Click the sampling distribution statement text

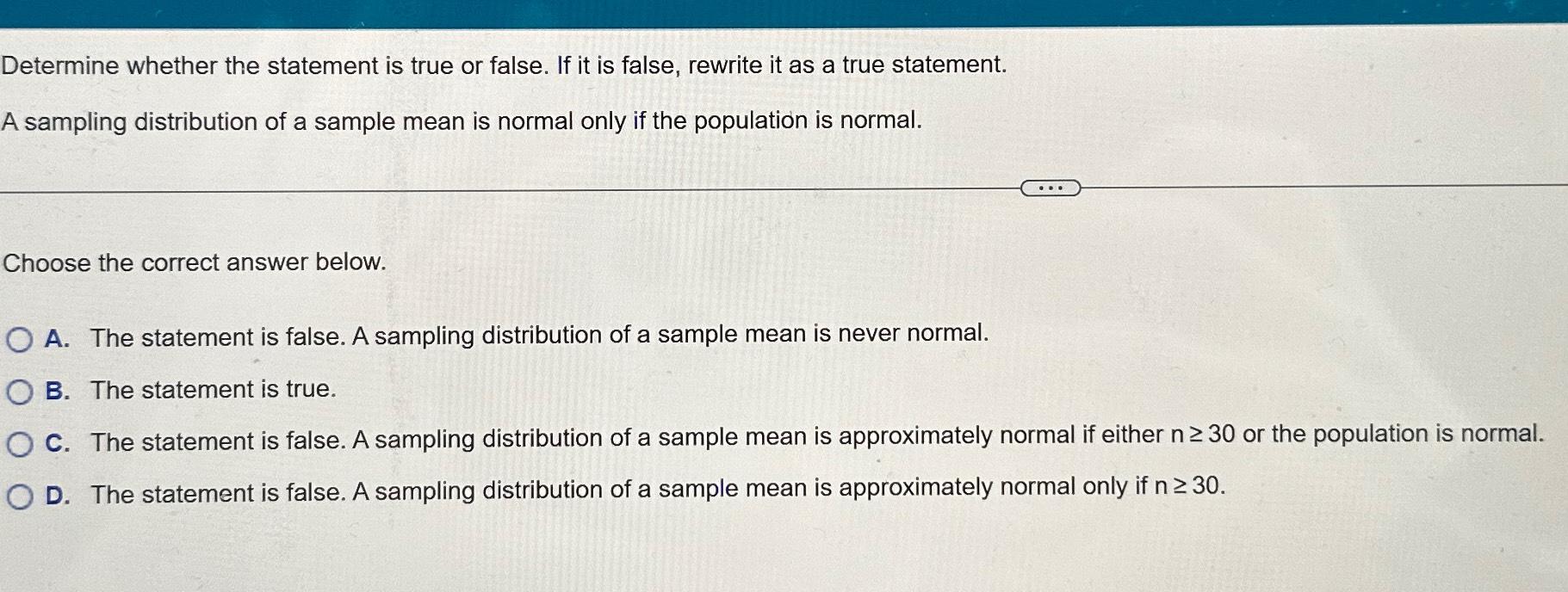462,122
